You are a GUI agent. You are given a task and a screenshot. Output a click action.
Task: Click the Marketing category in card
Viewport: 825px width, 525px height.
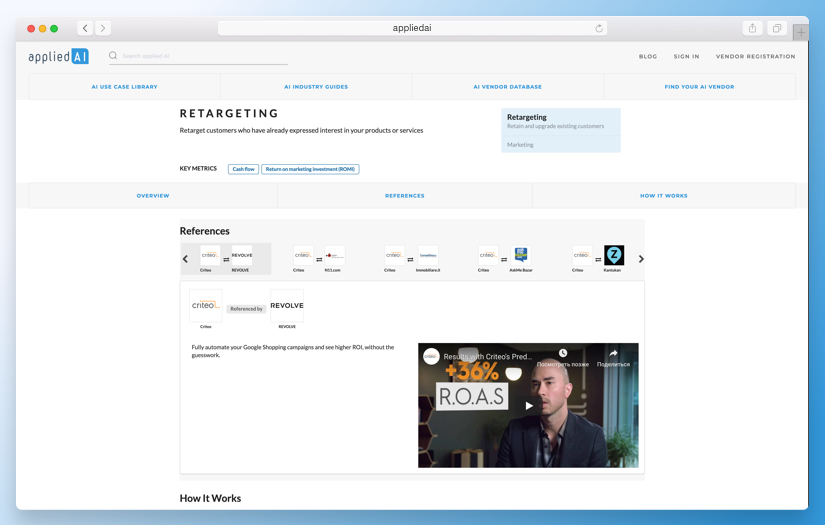[520, 145]
